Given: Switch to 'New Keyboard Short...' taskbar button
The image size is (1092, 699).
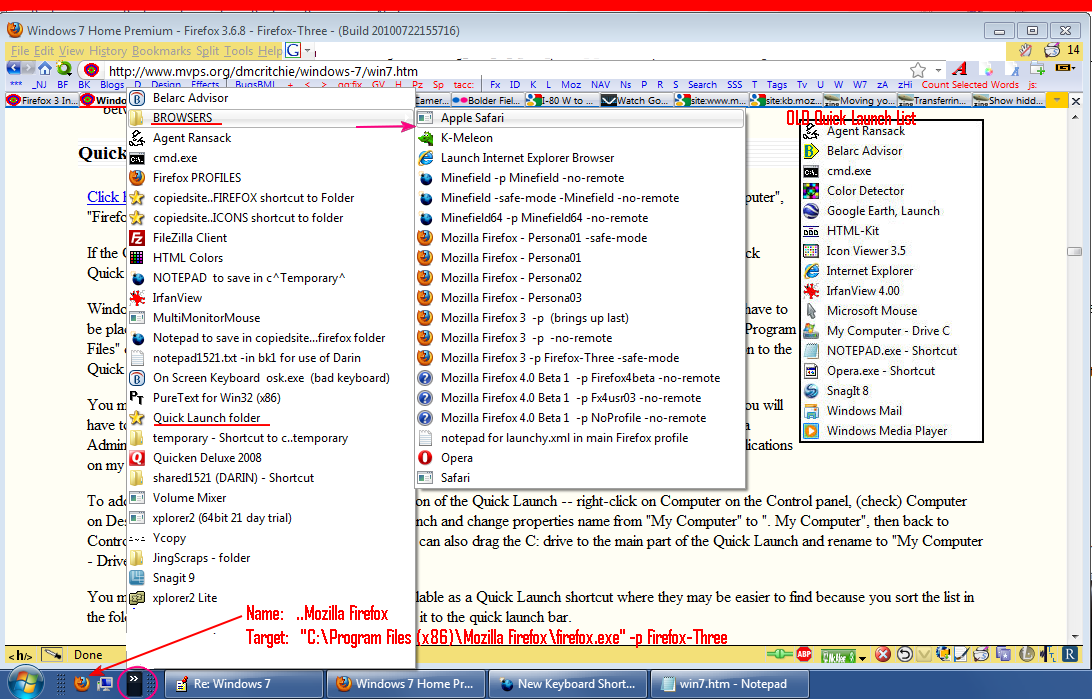Looking at the screenshot, I should [x=568, y=684].
